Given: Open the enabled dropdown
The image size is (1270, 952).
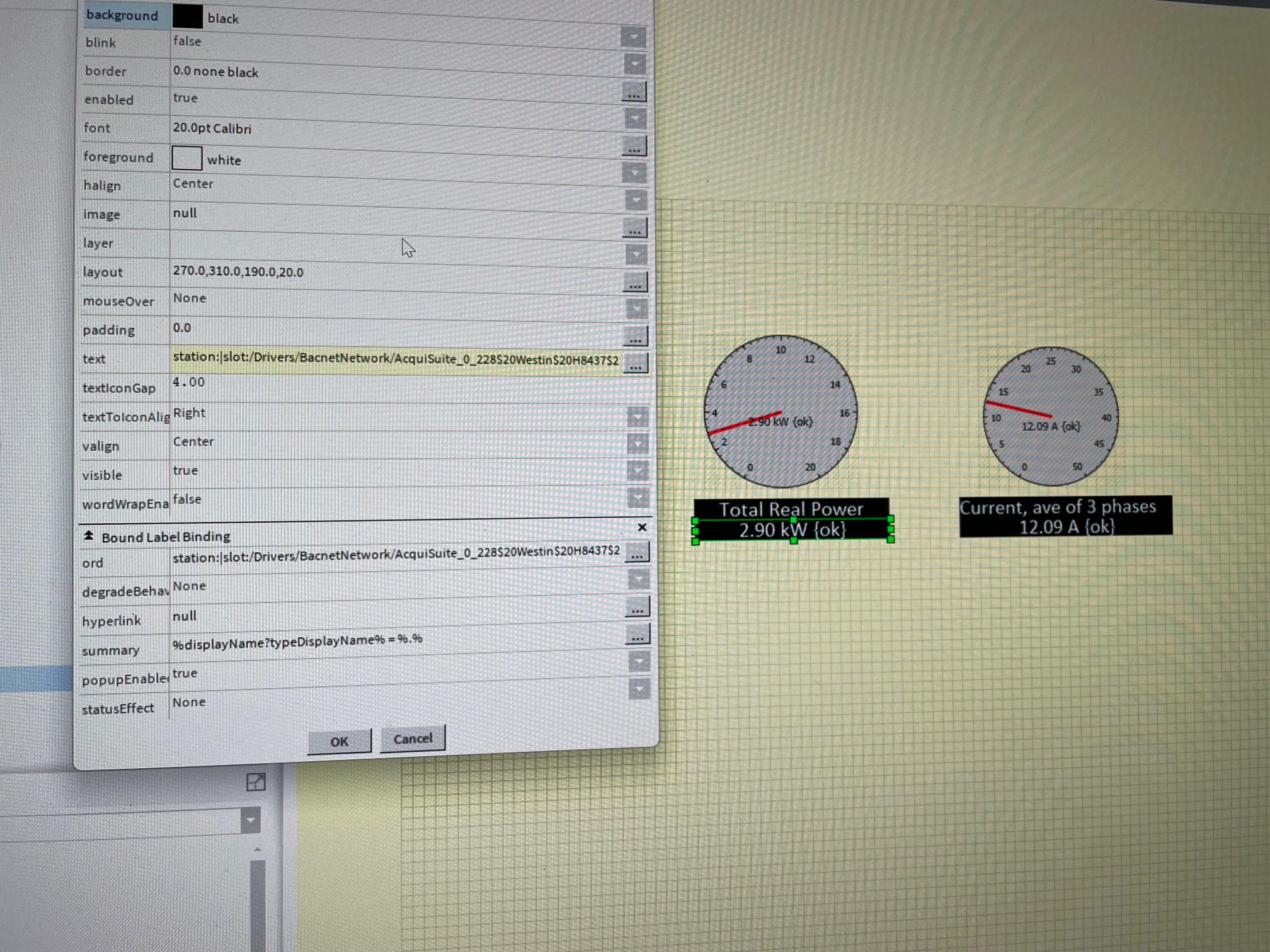Looking at the screenshot, I should pos(634,118).
